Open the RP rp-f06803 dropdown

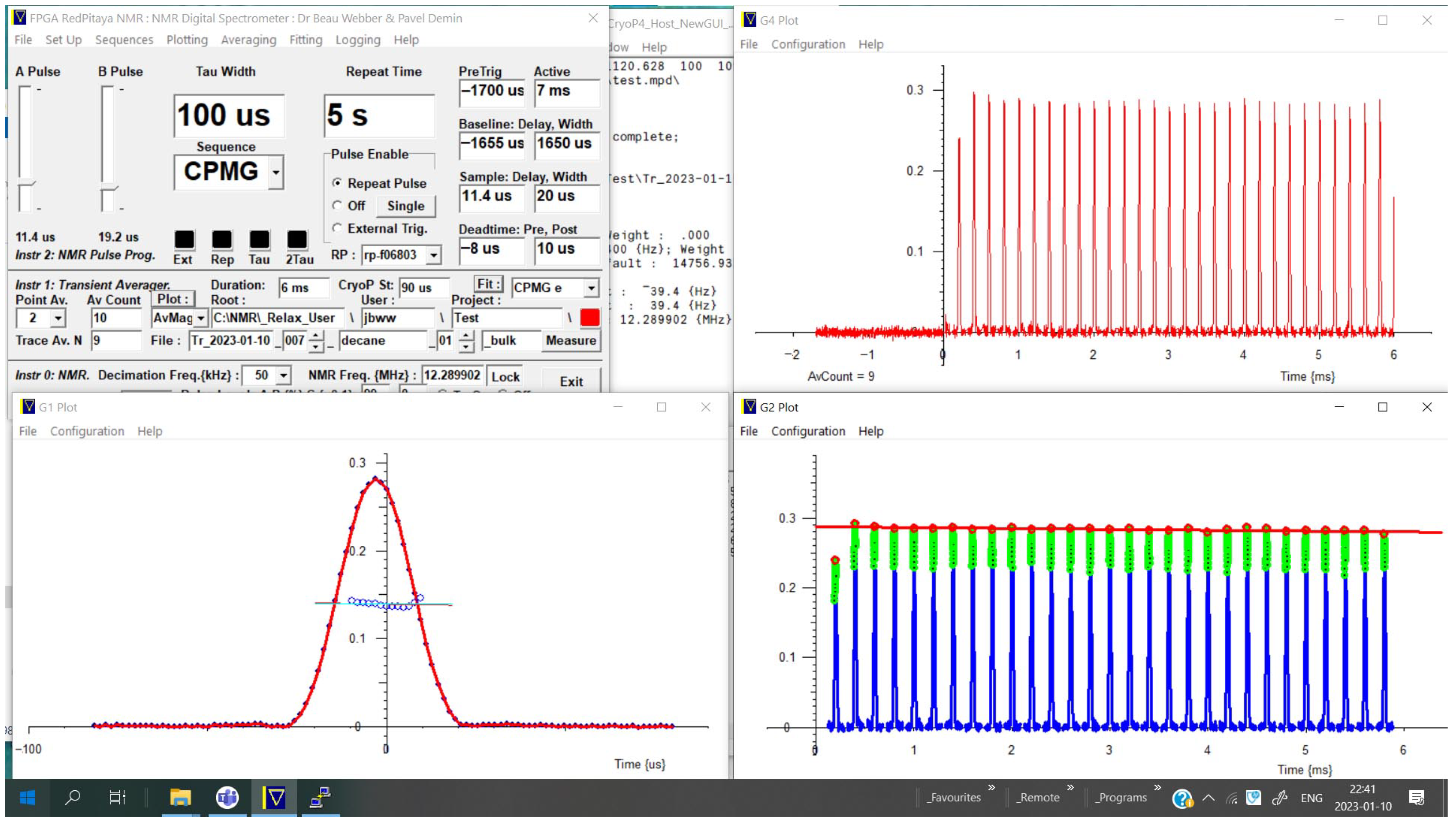click(x=433, y=255)
